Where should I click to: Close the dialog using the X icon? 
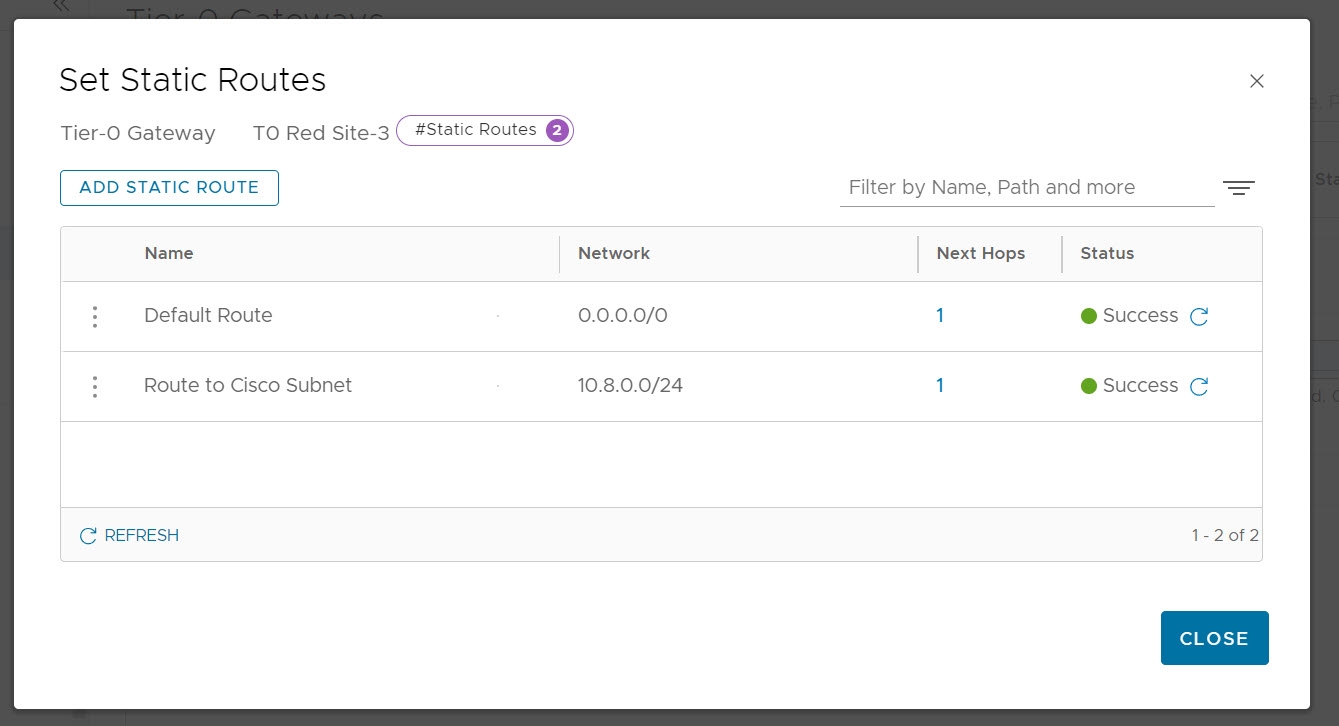click(x=1257, y=81)
